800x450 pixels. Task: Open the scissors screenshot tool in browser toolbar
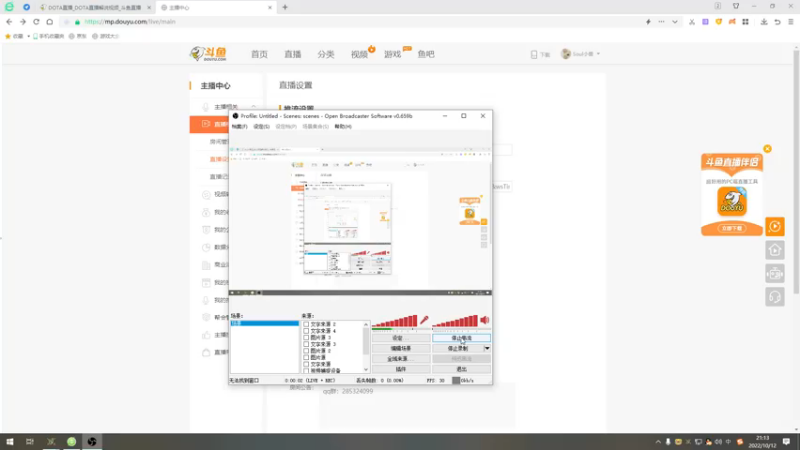(692, 22)
